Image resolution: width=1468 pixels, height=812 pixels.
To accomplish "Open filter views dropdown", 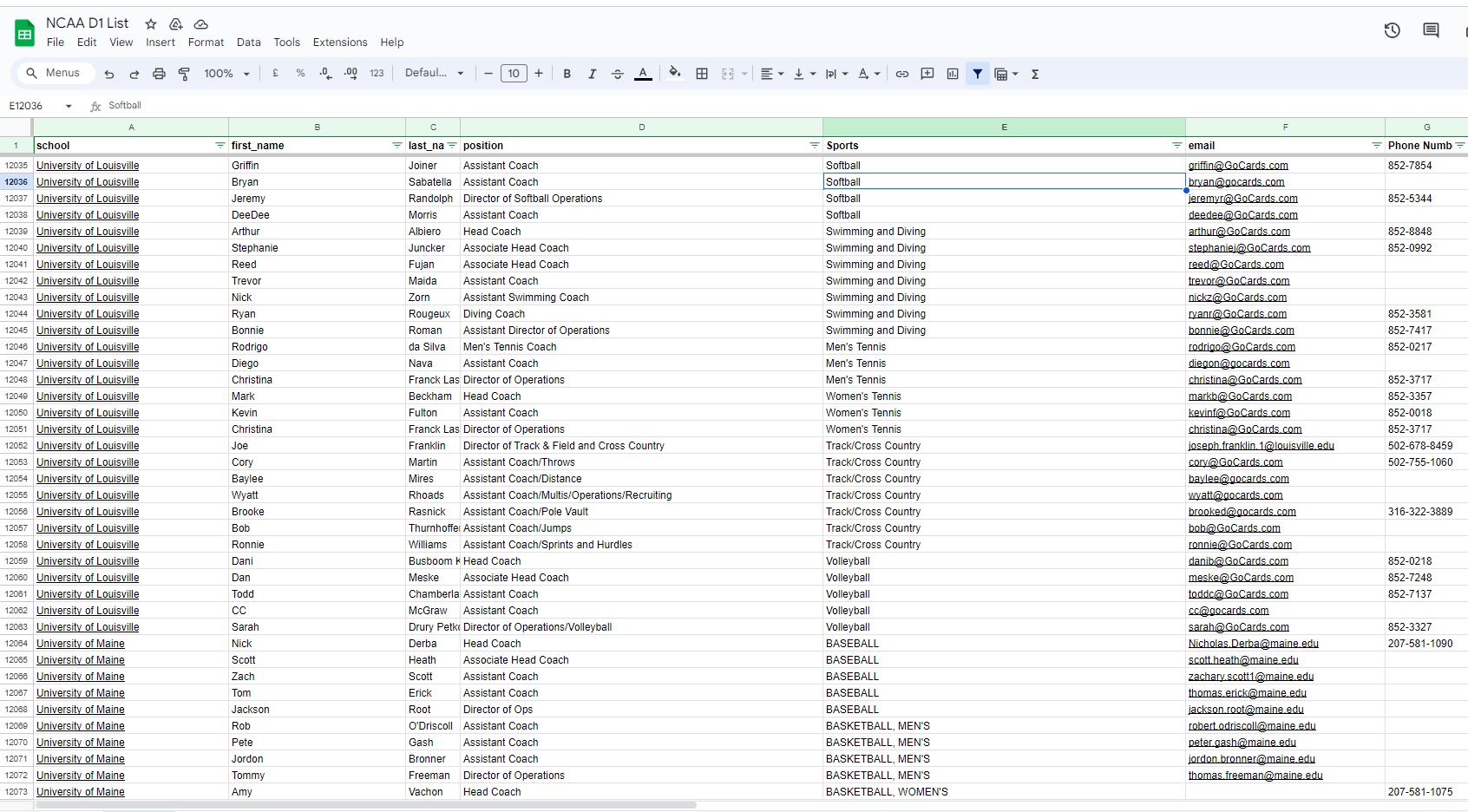I will click(x=1006, y=74).
